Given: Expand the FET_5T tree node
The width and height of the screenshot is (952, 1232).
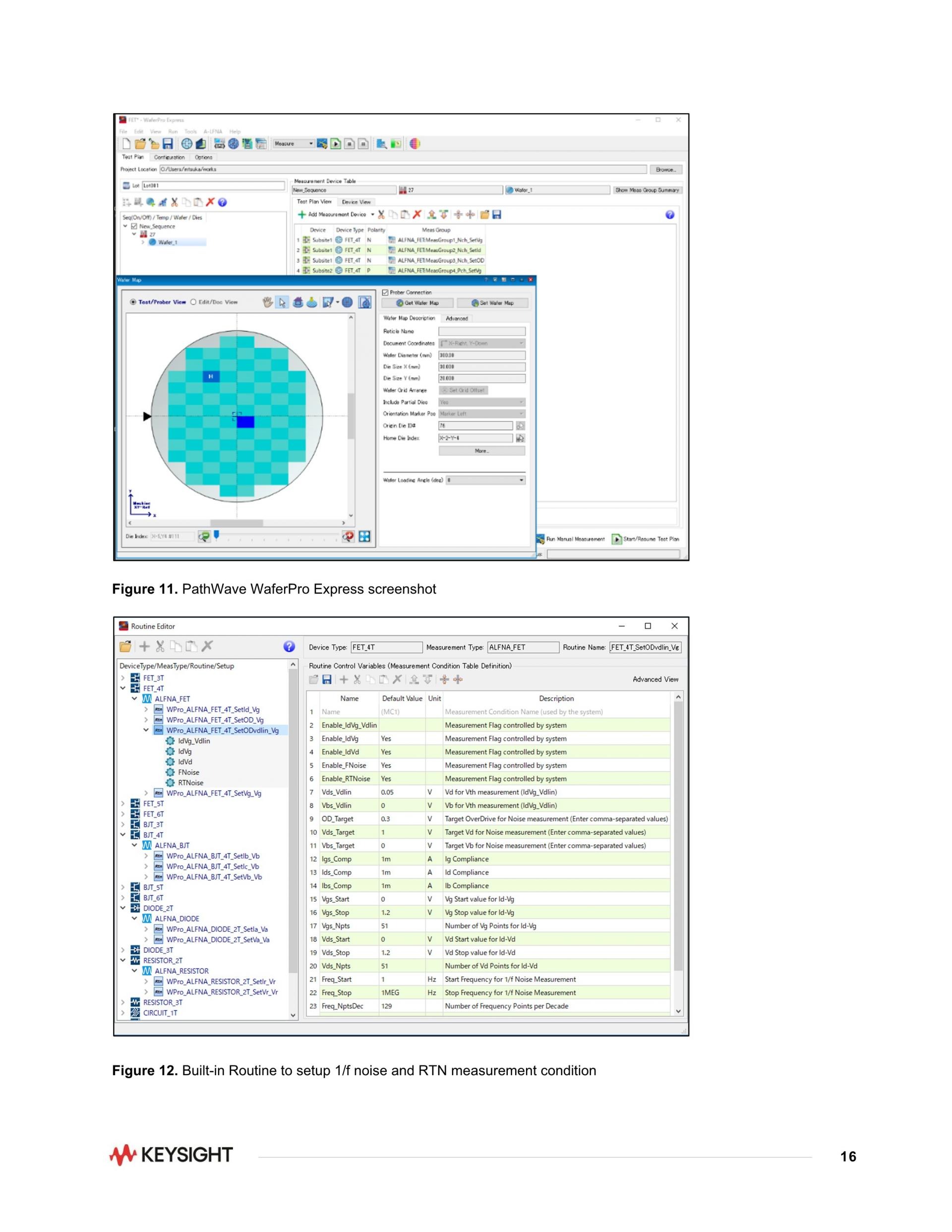Looking at the screenshot, I should click(x=123, y=803).
